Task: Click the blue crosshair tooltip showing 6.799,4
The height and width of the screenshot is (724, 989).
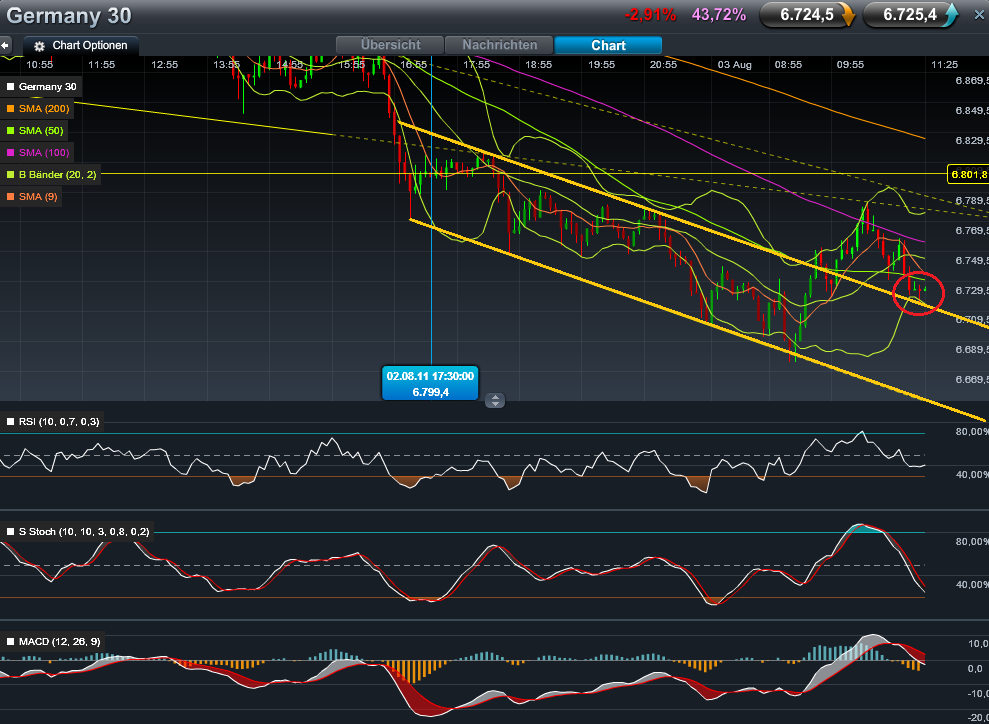Action: 430,383
